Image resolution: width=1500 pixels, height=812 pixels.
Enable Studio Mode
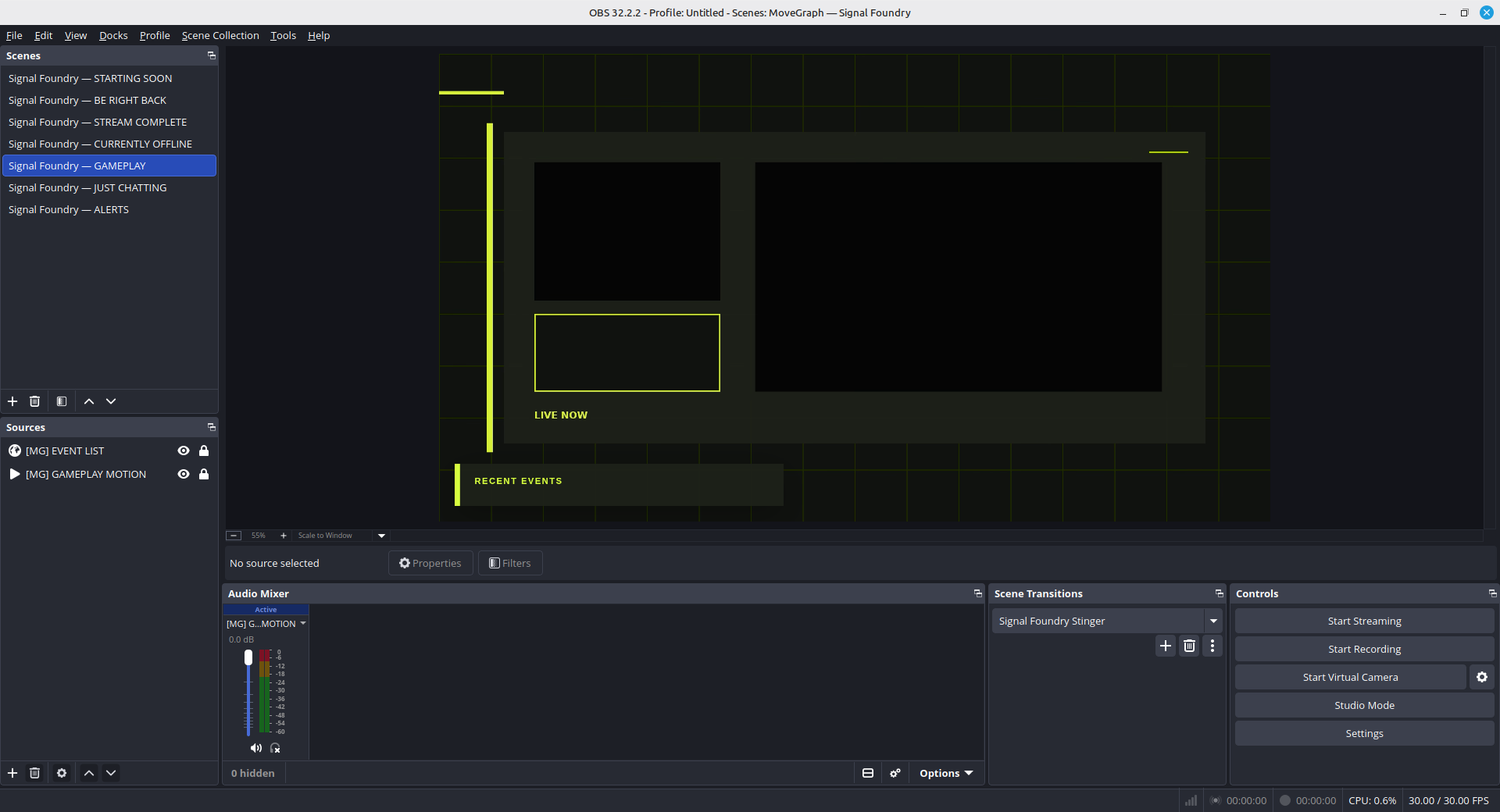point(1364,705)
